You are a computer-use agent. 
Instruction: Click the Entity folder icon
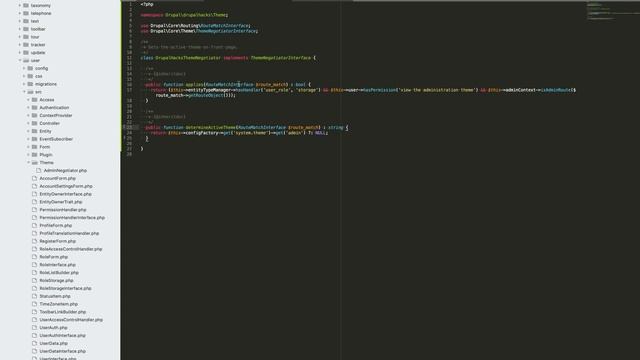(x=35, y=131)
